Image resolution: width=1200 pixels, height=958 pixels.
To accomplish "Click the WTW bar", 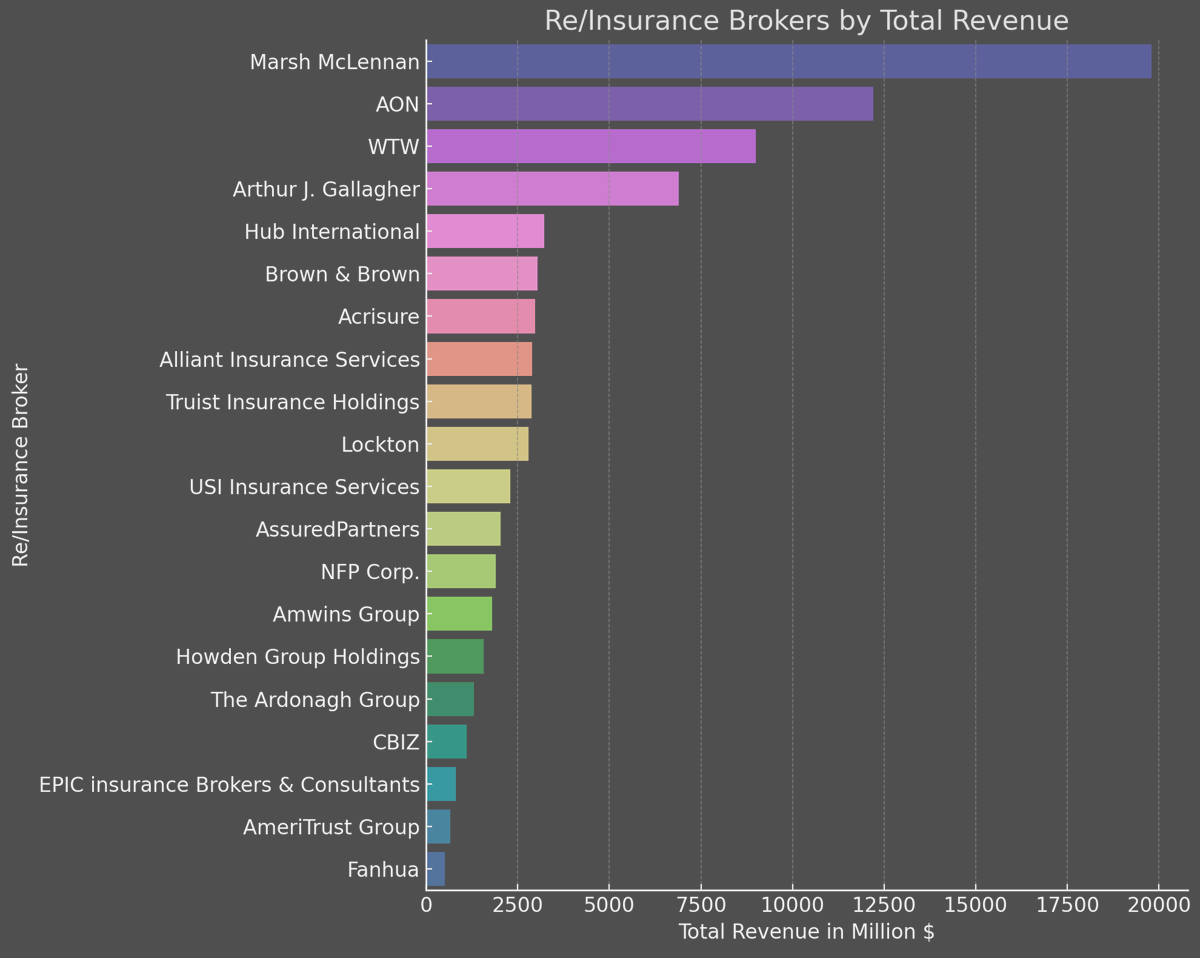I will point(590,146).
